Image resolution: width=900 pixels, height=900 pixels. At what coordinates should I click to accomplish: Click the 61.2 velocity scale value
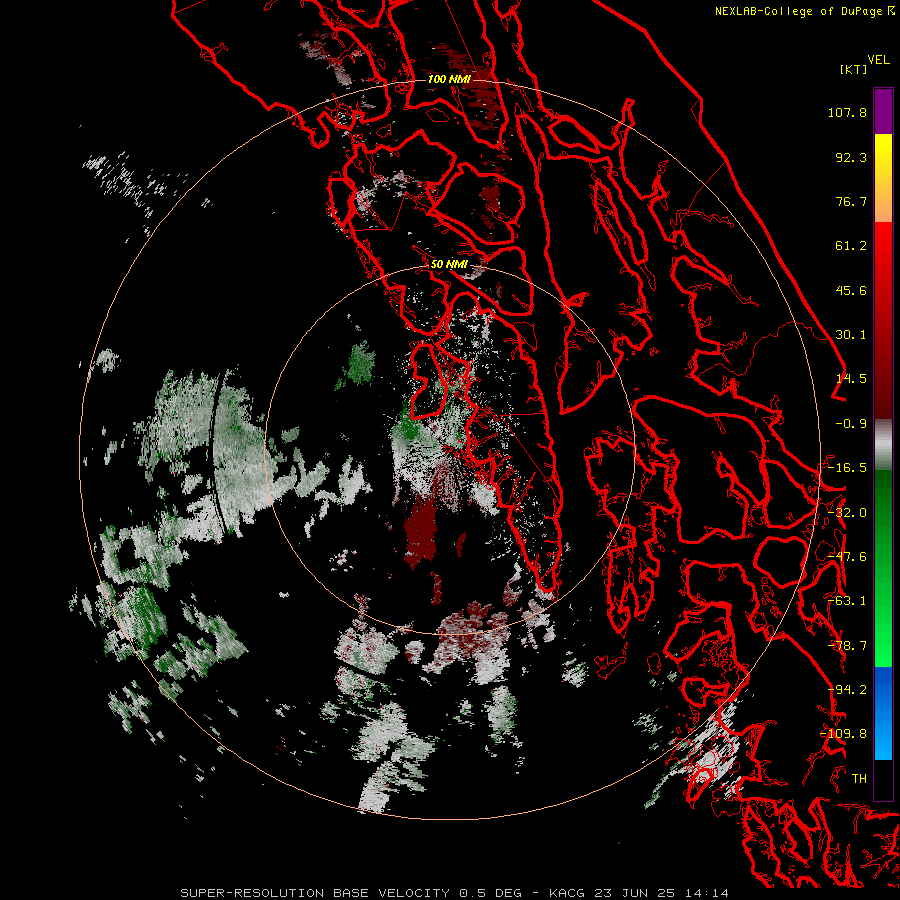851,246
